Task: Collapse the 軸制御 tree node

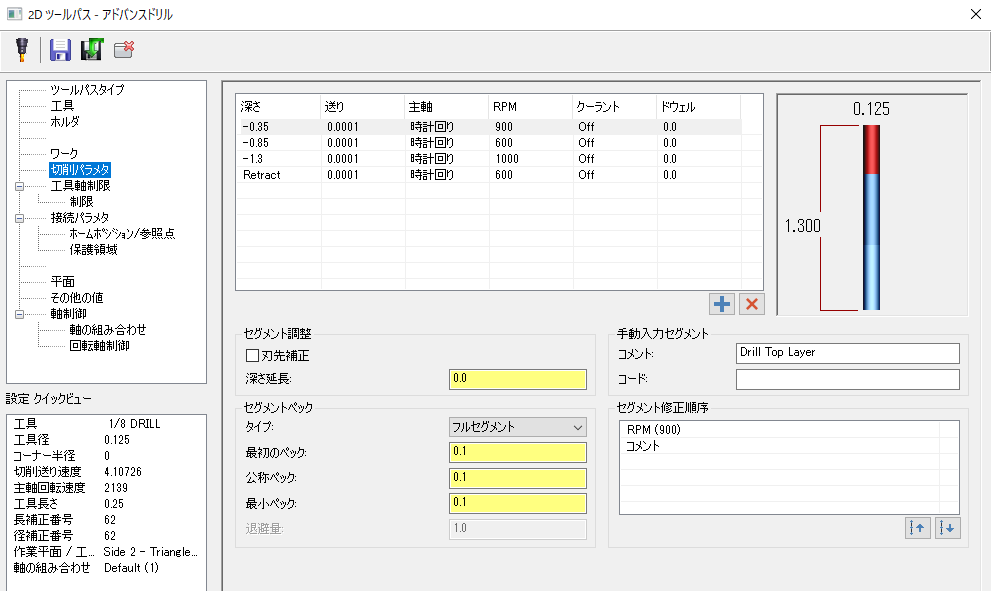Action: [20, 314]
